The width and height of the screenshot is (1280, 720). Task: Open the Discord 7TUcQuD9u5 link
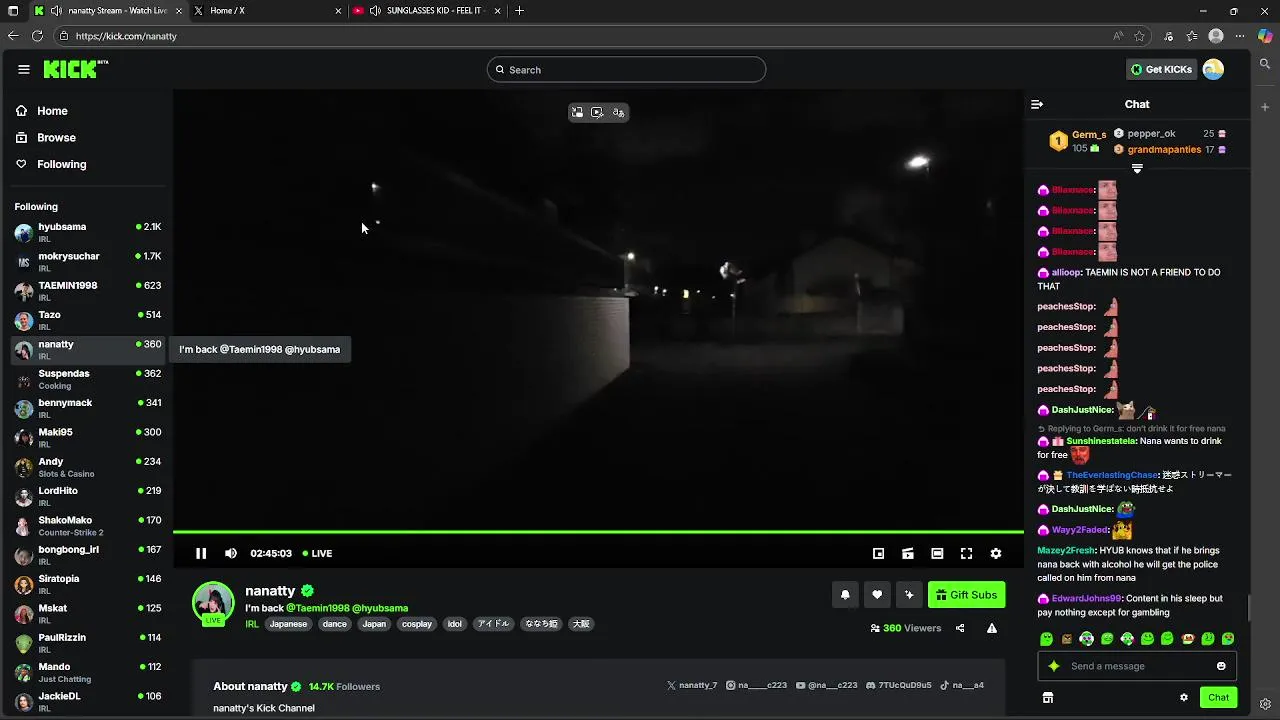(899, 685)
